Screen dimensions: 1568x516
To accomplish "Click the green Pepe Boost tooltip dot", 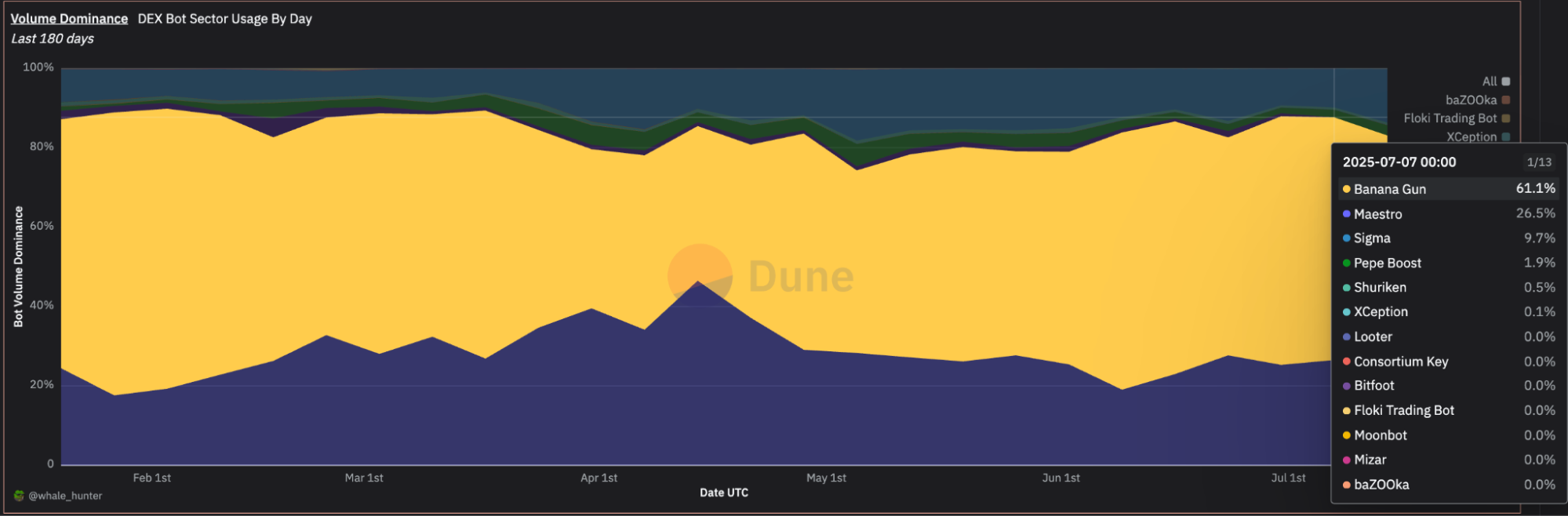I will 1346,263.
